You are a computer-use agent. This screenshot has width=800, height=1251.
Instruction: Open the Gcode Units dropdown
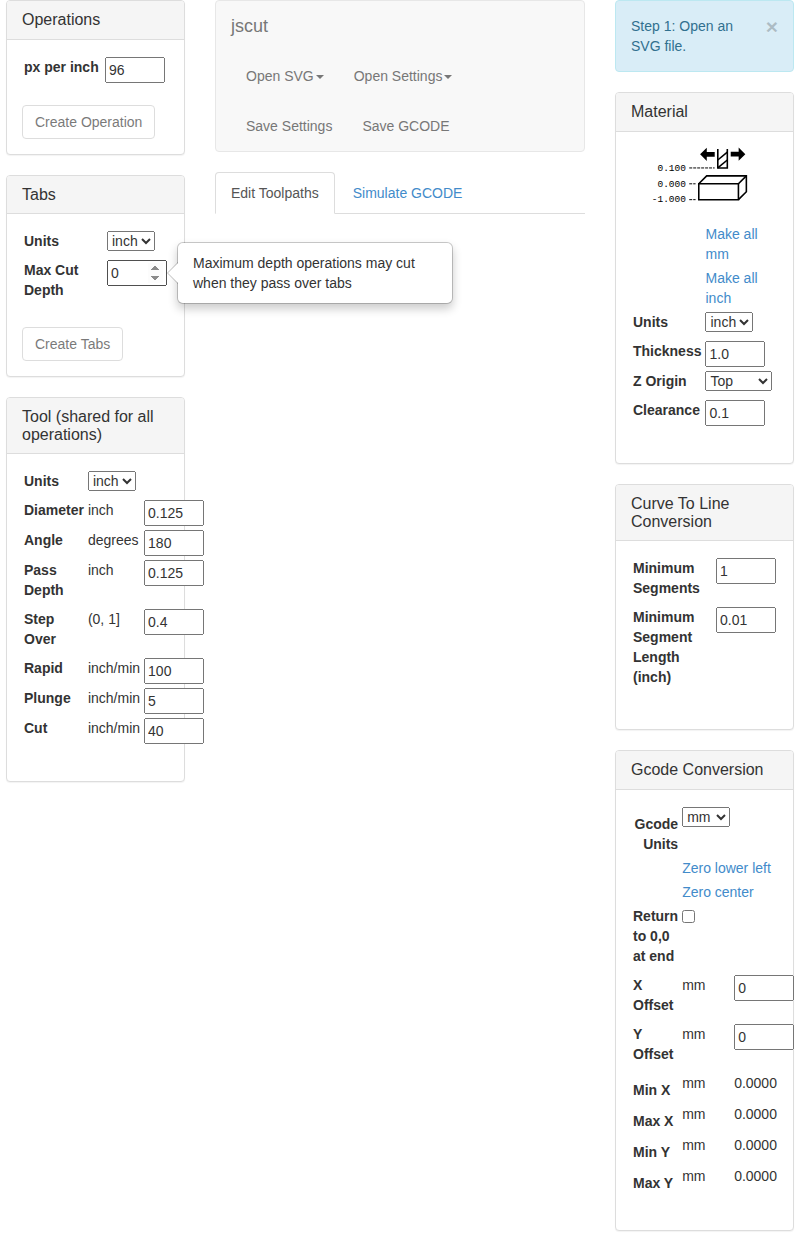point(705,816)
